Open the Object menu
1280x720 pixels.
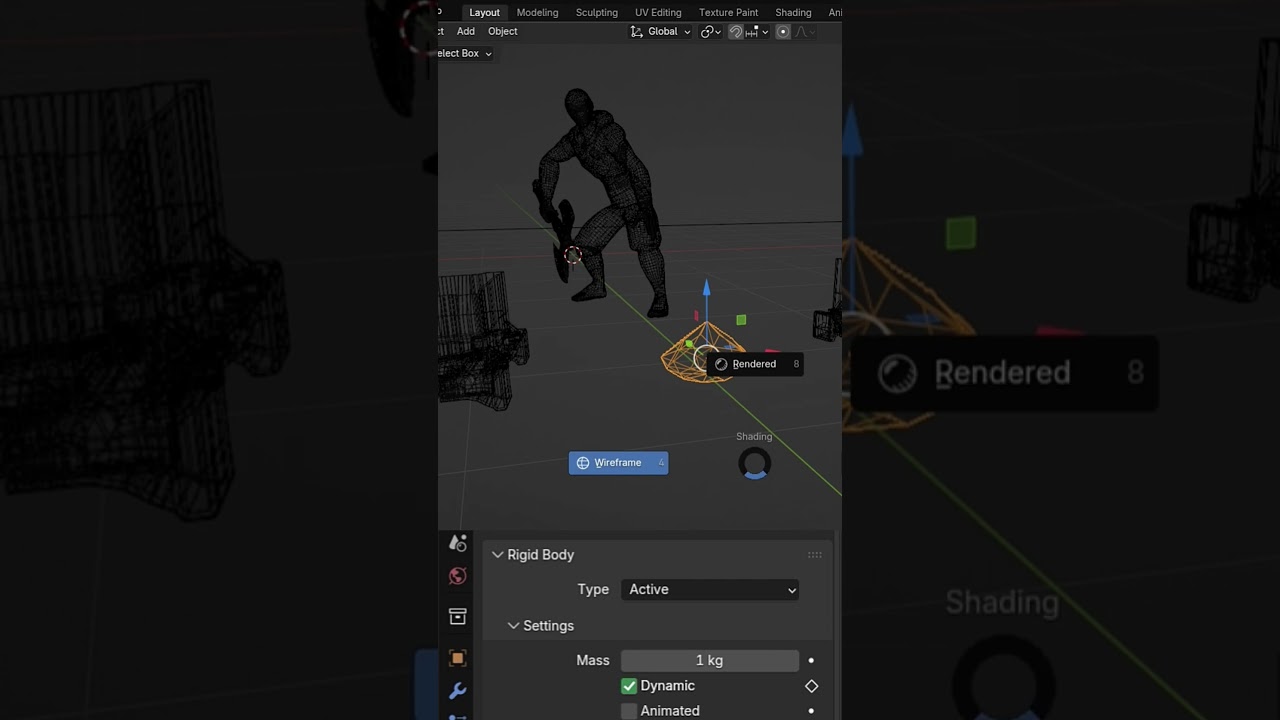(x=503, y=31)
